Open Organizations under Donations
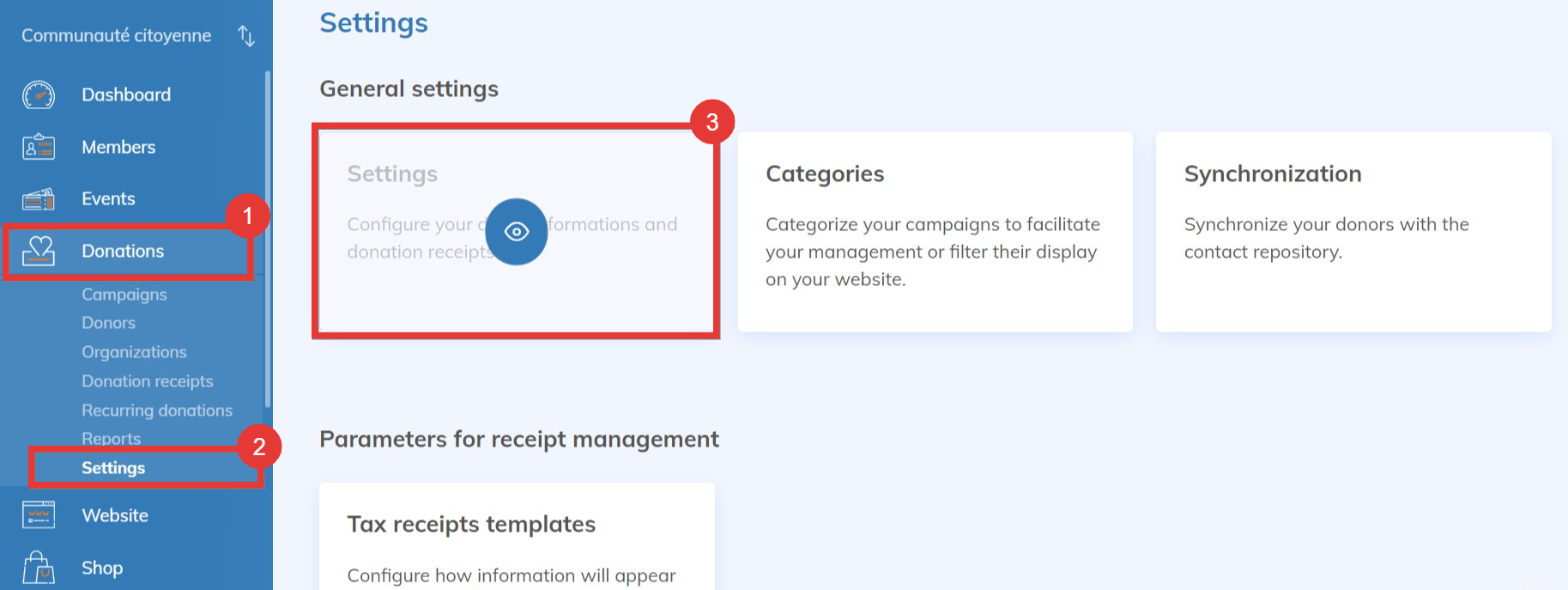This screenshot has width=1568, height=590. click(134, 352)
